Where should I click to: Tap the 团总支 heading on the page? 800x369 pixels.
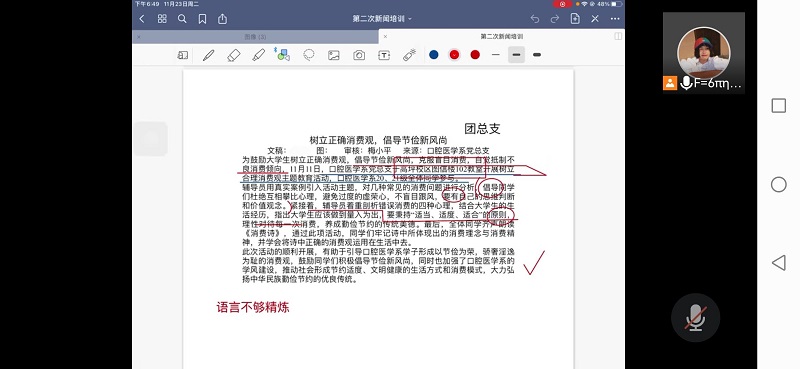click(x=482, y=129)
